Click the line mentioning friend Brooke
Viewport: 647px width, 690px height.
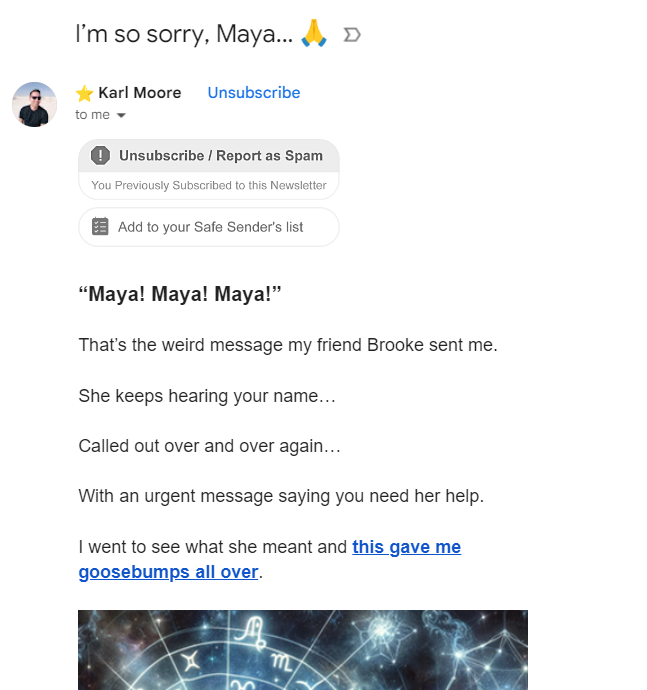click(x=288, y=346)
